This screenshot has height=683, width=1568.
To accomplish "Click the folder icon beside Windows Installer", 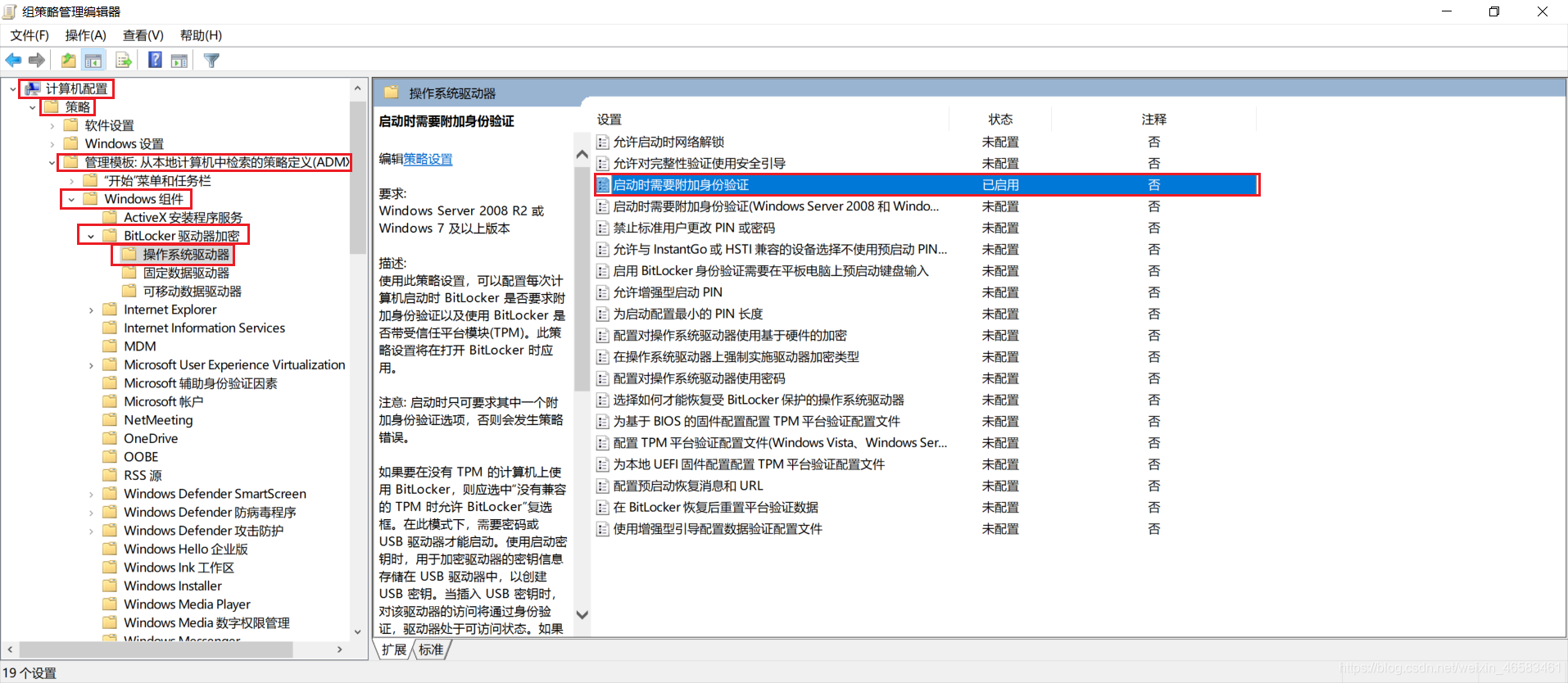I will click(110, 586).
